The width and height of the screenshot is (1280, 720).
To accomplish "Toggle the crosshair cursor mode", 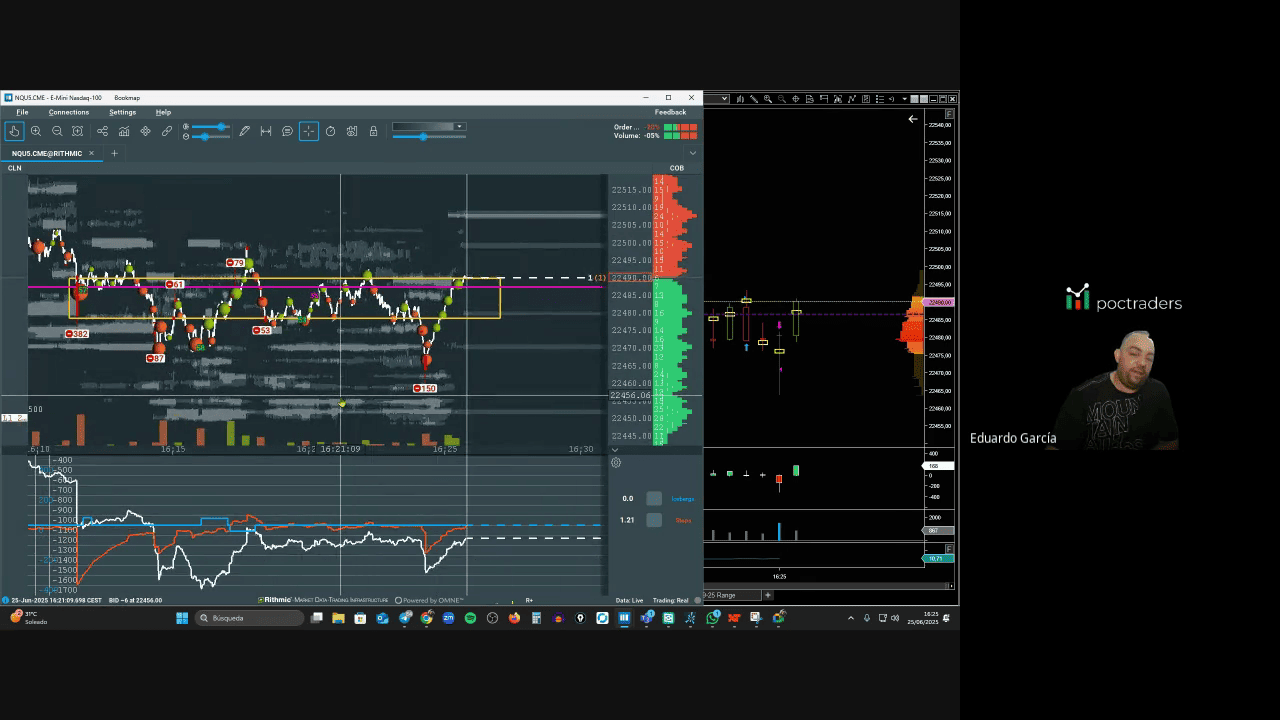I will (x=308, y=131).
